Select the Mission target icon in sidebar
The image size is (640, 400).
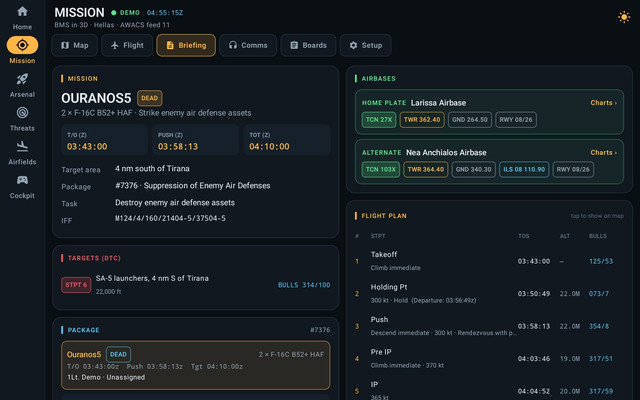22,45
